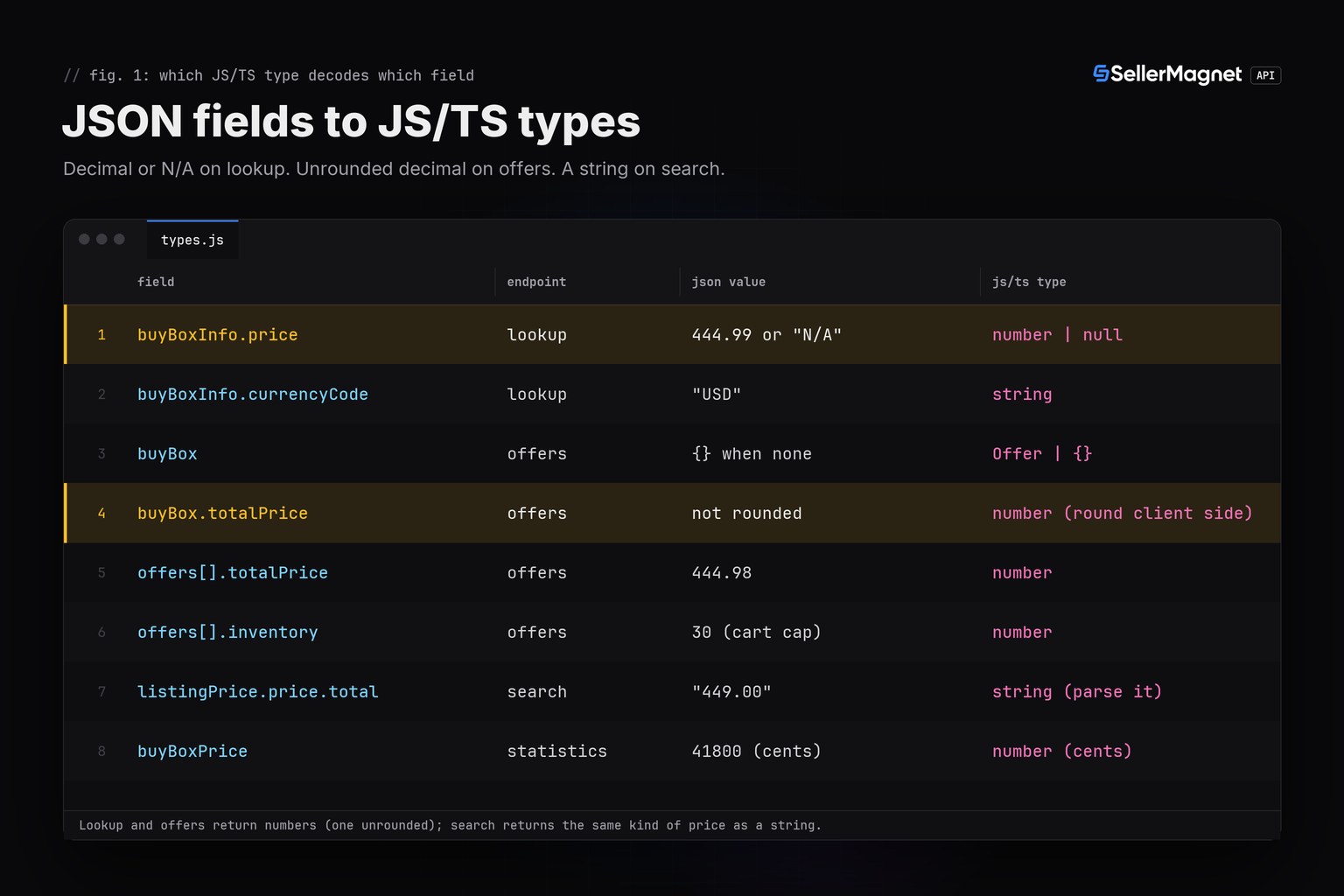The image size is (1344, 896).
Task: Select the buyBoxPrice field name
Action: click(x=192, y=752)
